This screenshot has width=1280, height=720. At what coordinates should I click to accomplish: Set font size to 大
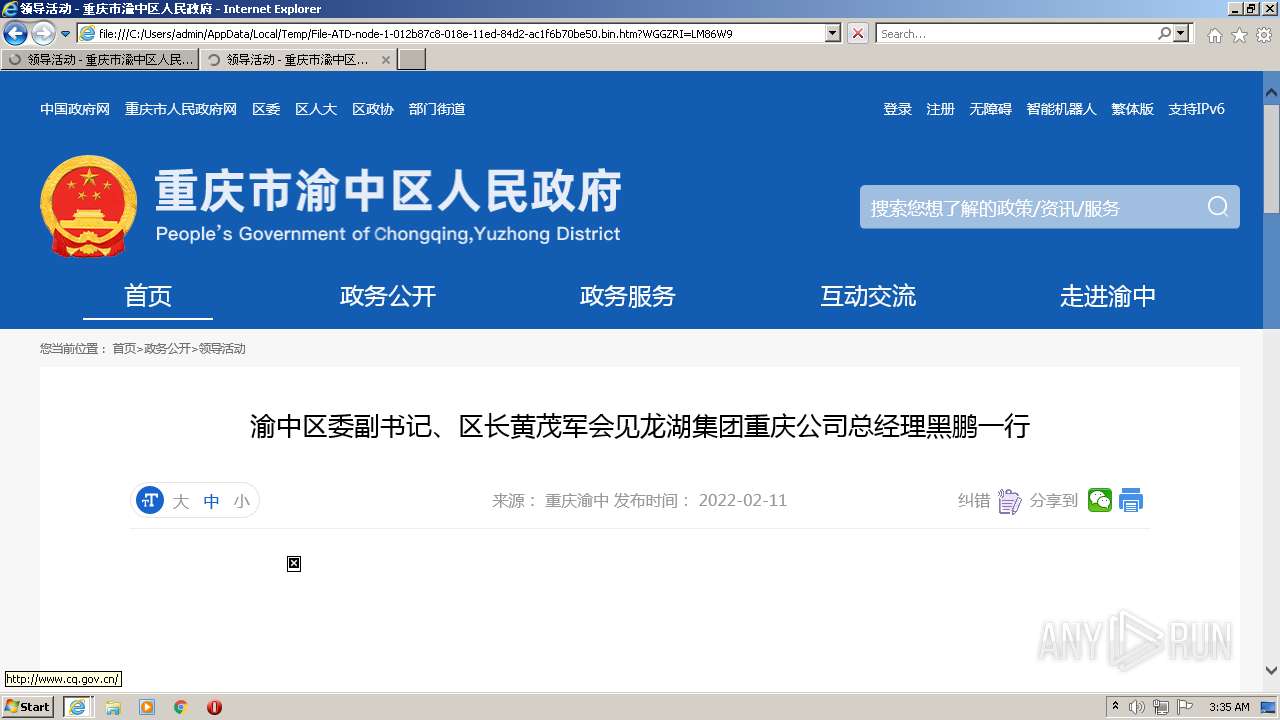pos(180,501)
